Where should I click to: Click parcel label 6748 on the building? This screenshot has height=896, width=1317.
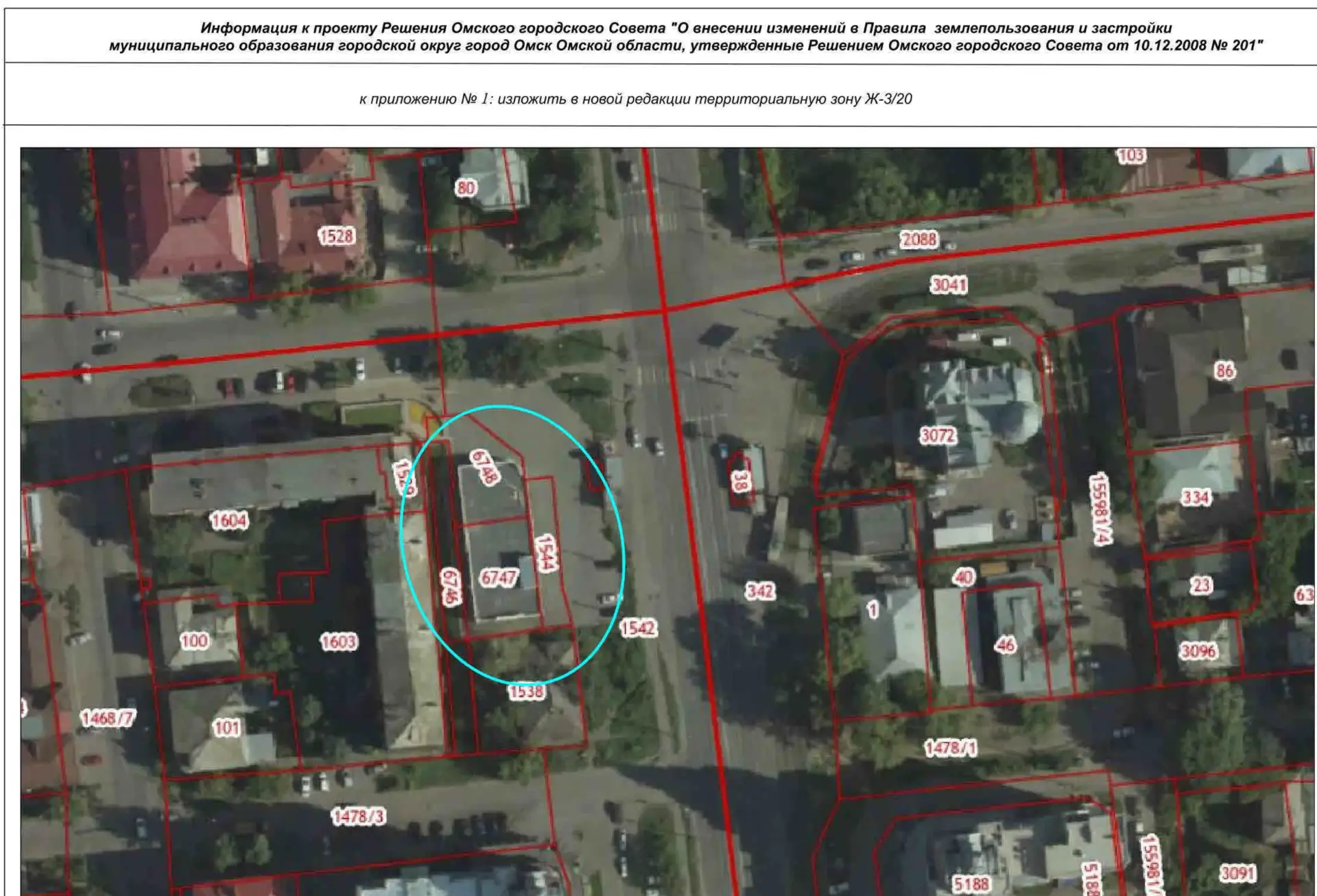coord(486,468)
